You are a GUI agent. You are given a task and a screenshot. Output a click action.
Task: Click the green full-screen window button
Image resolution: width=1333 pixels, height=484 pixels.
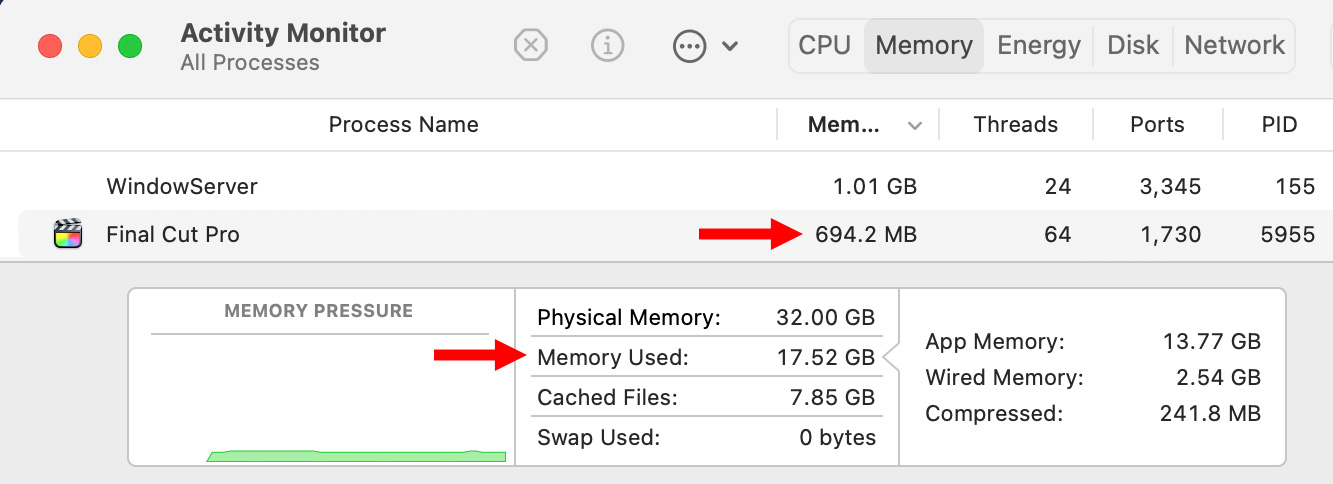coord(130,46)
